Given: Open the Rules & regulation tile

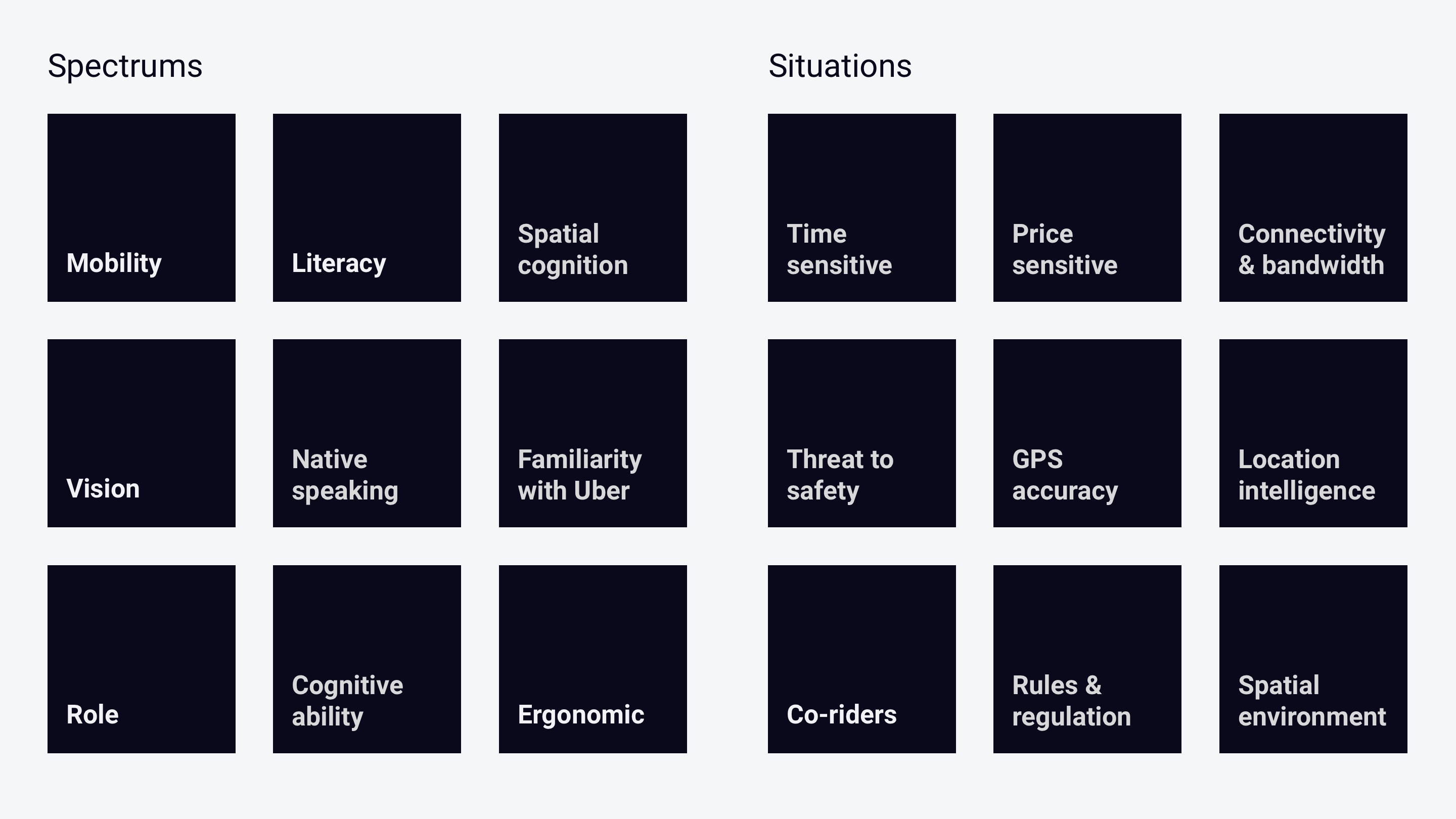Looking at the screenshot, I should pyautogui.click(x=1087, y=659).
